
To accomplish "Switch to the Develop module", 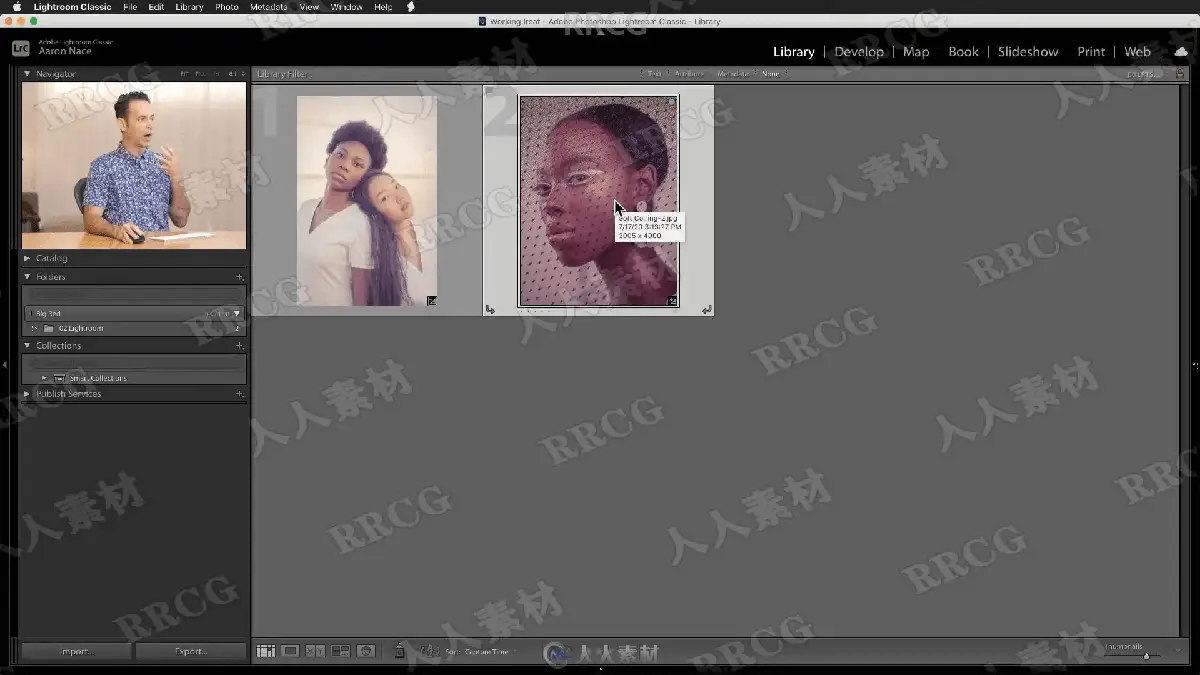I will click(x=859, y=52).
